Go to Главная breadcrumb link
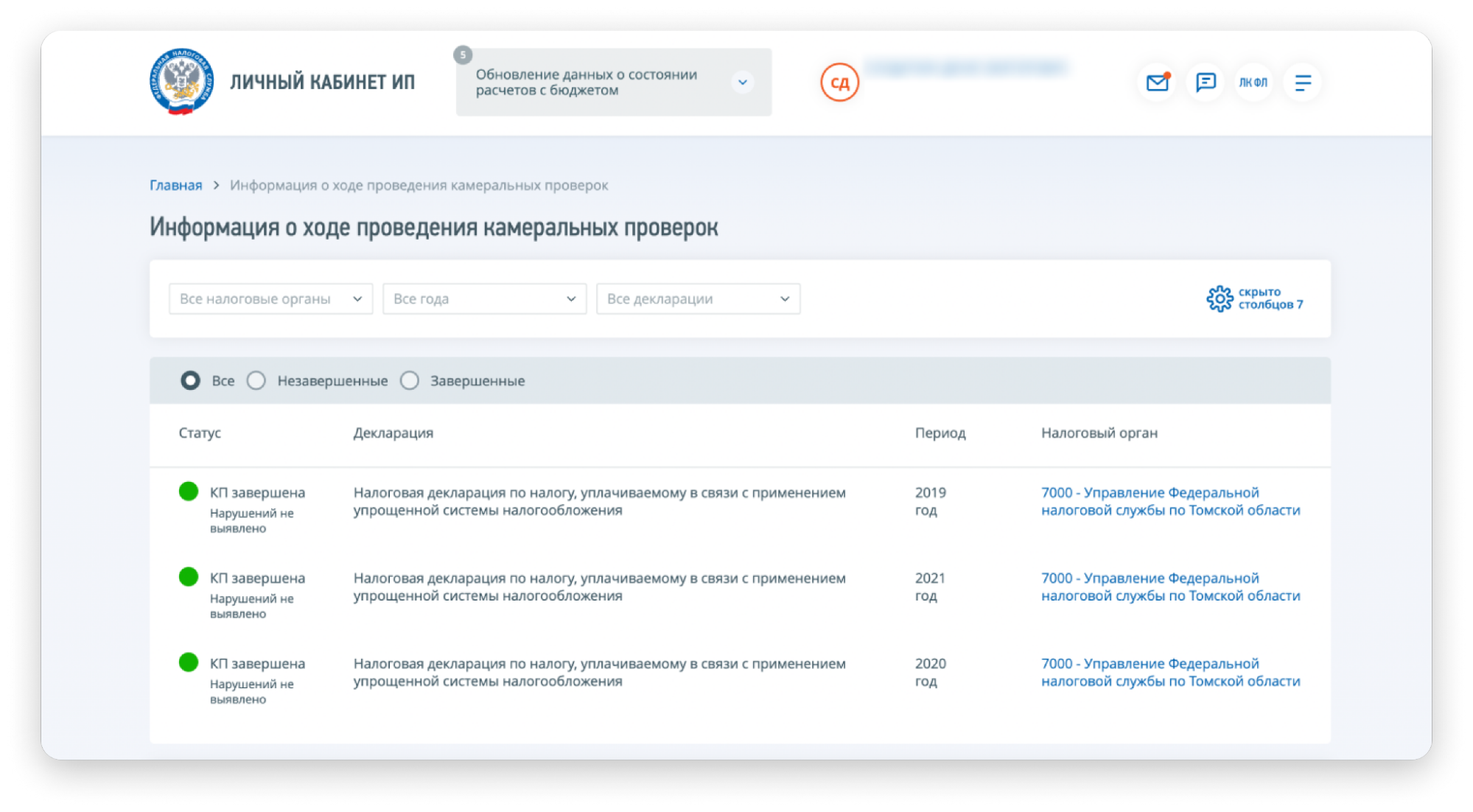 (x=175, y=185)
